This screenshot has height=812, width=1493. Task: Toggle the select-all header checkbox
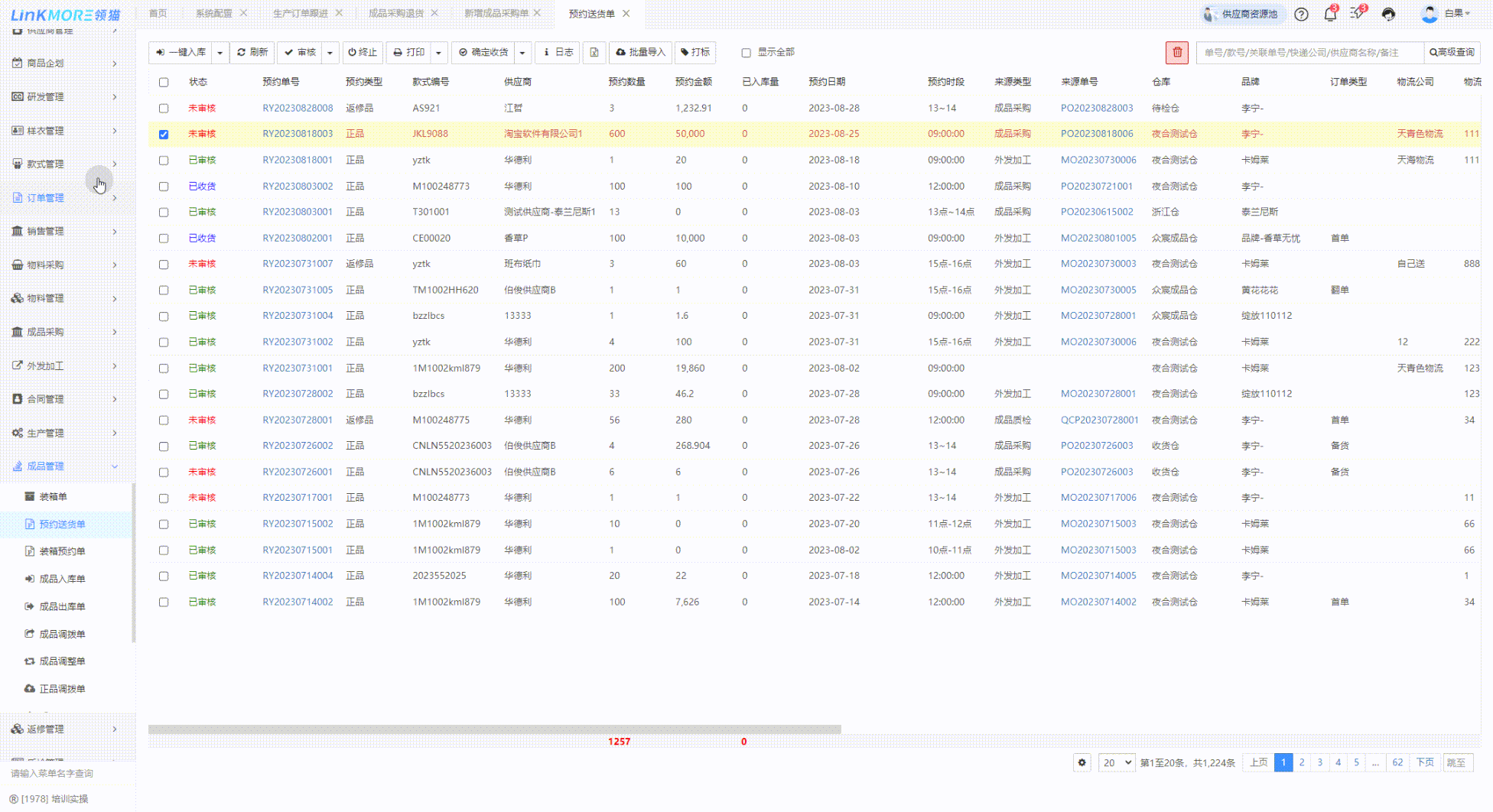pyautogui.click(x=164, y=83)
